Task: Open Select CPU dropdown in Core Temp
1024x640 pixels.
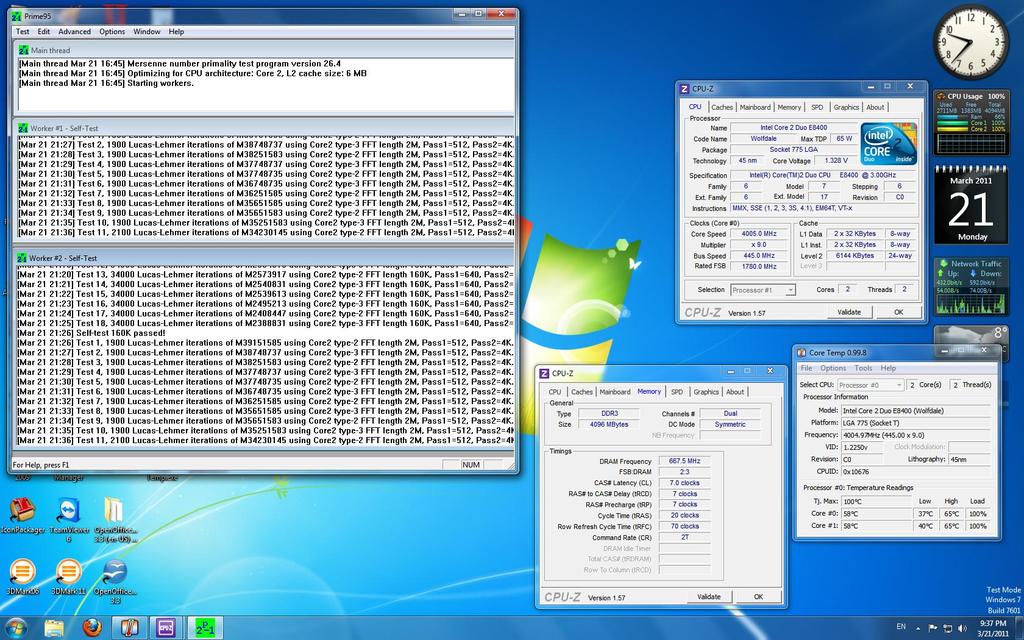Action: [871, 385]
